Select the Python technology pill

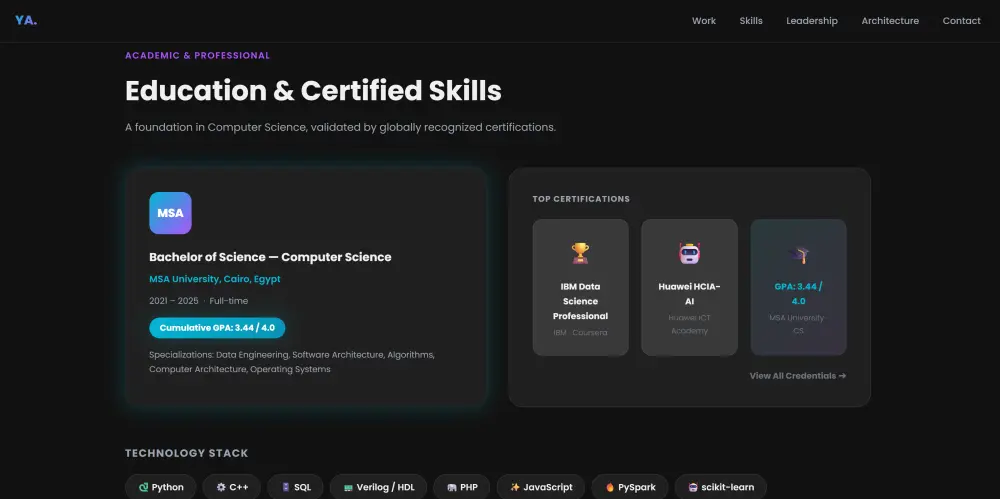[161, 487]
